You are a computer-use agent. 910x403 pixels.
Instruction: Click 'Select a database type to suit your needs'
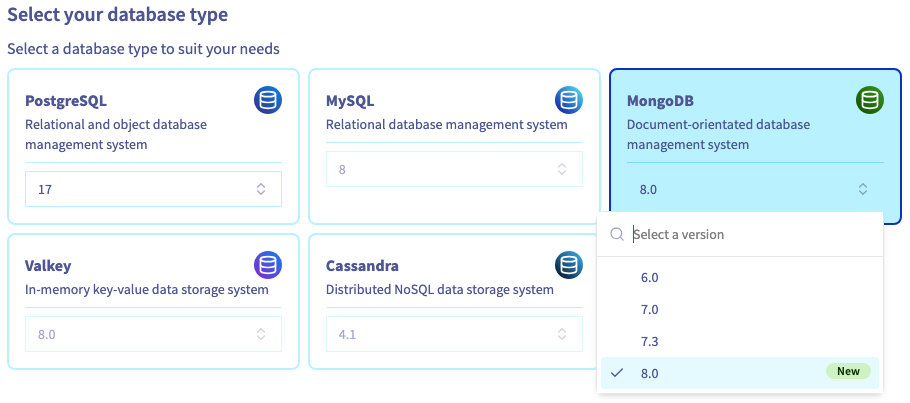(143, 49)
